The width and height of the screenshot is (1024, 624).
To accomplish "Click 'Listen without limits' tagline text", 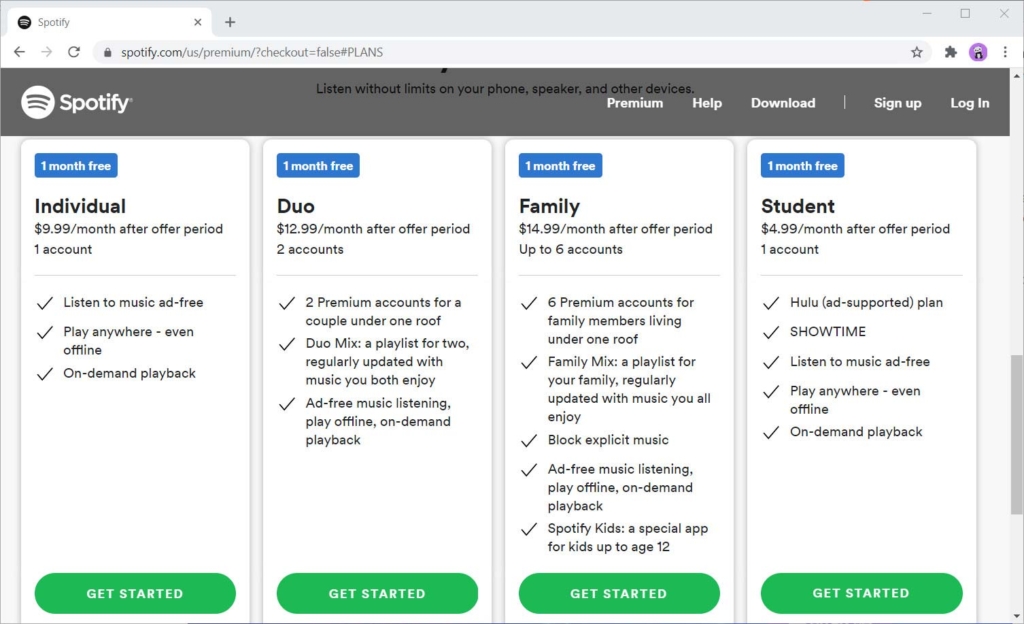I will pos(505,89).
